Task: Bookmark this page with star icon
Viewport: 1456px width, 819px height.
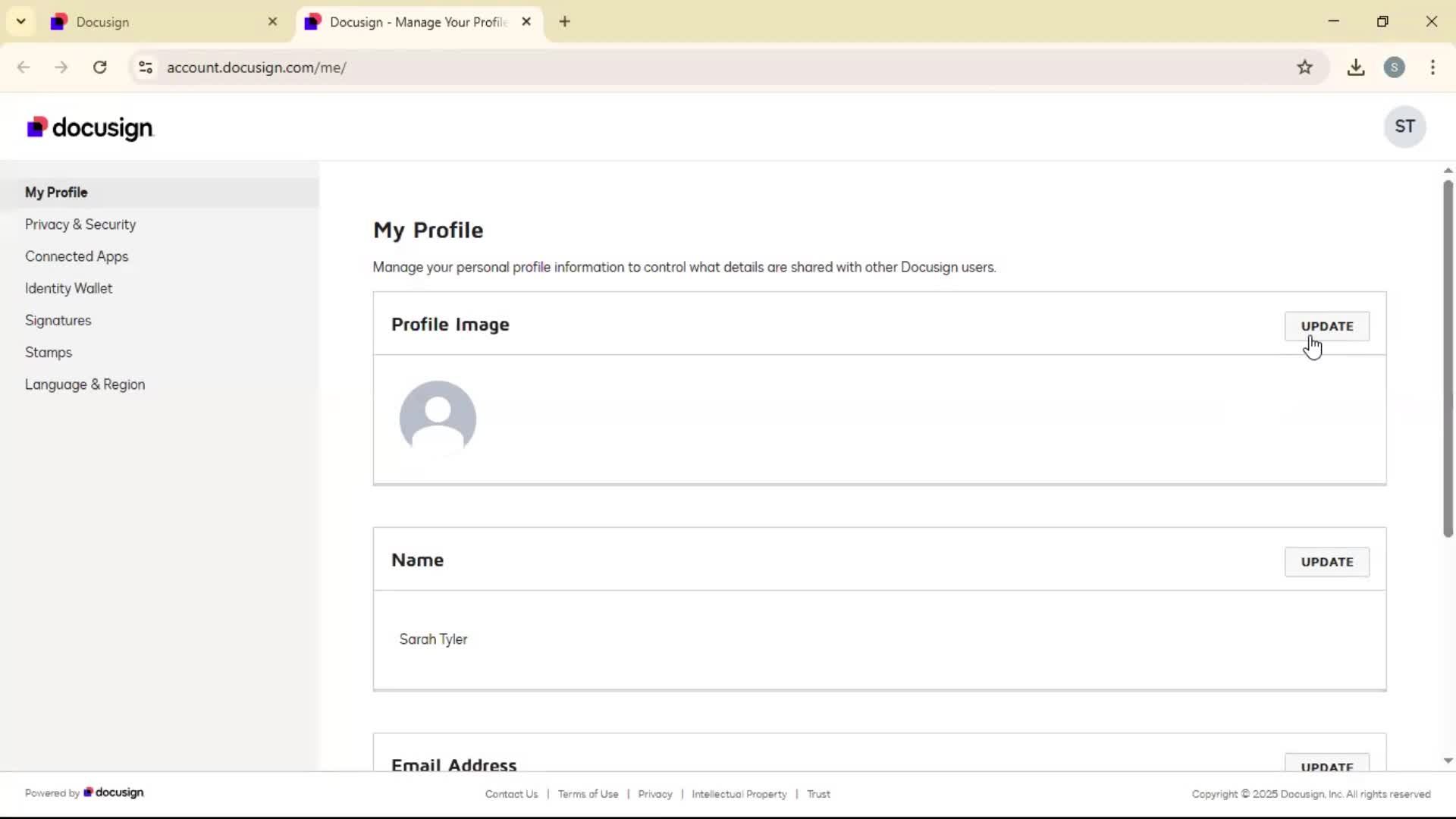Action: click(1304, 67)
